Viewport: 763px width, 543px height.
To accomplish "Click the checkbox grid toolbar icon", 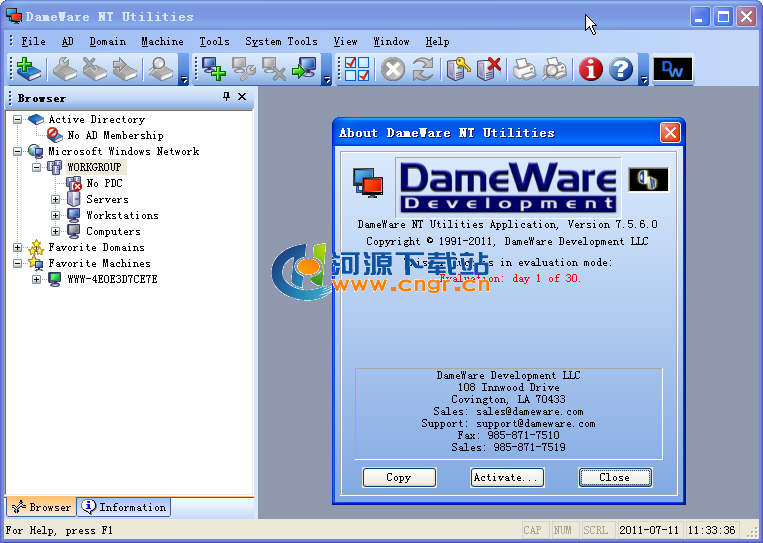I will 357,69.
